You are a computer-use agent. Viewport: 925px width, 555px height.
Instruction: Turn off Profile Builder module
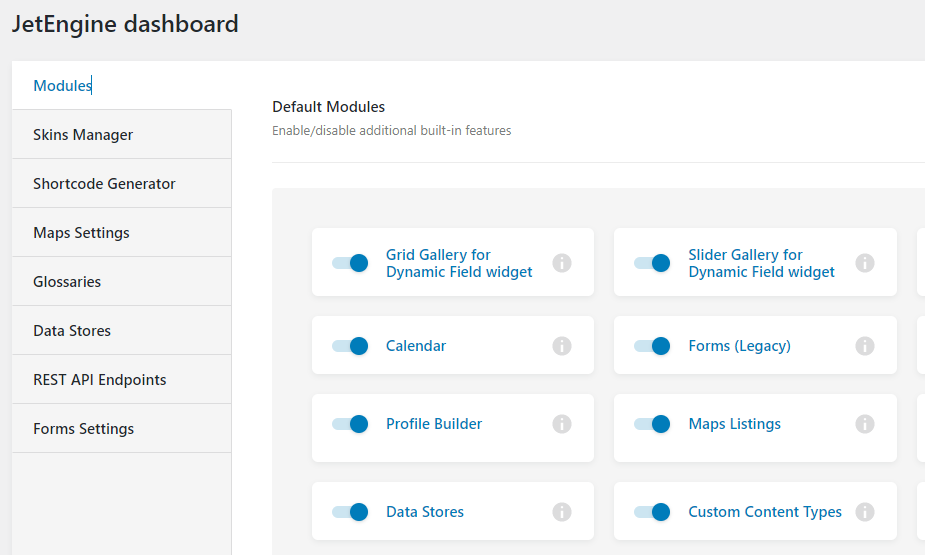click(350, 423)
